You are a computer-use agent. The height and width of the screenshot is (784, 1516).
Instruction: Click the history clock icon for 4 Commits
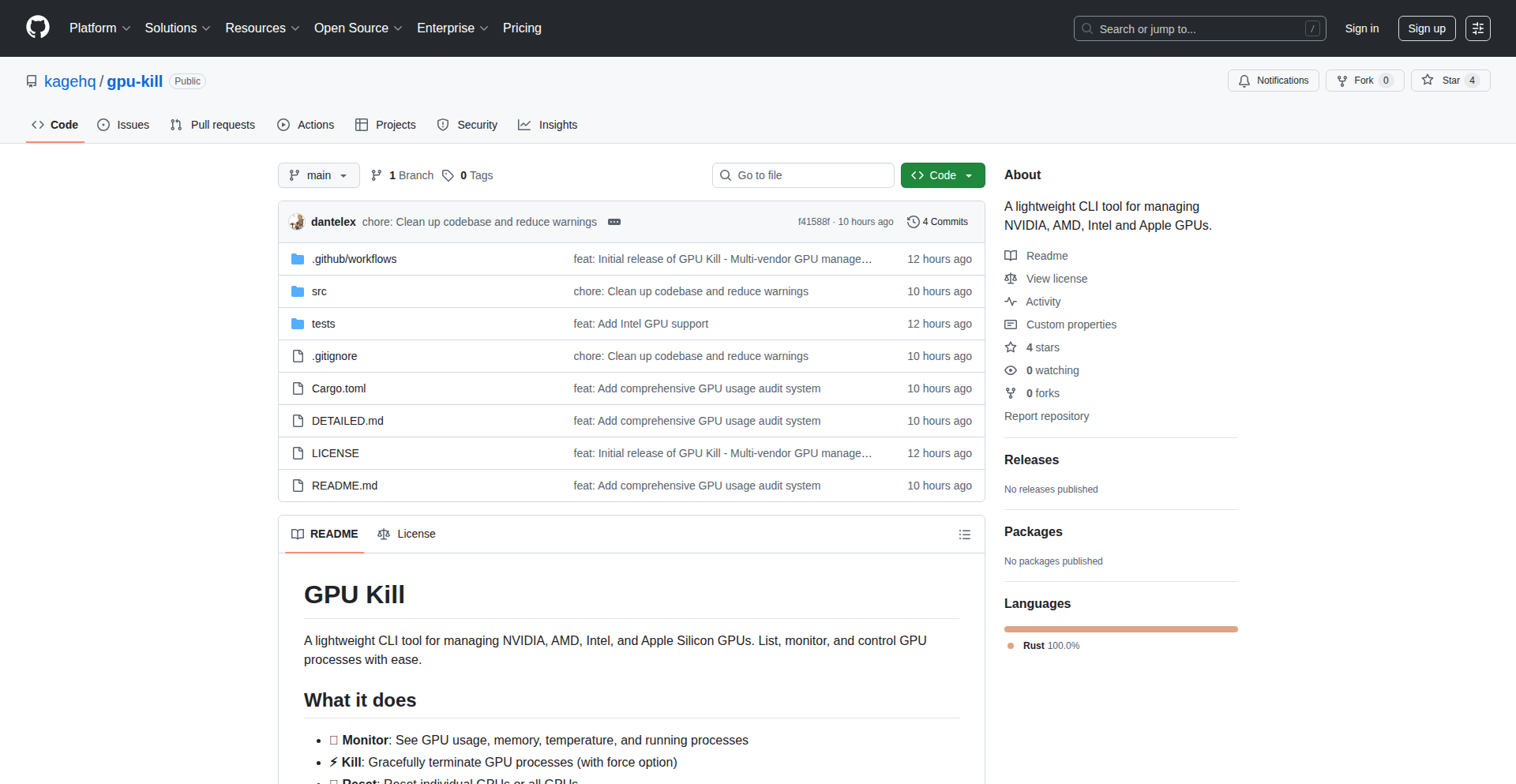click(914, 222)
